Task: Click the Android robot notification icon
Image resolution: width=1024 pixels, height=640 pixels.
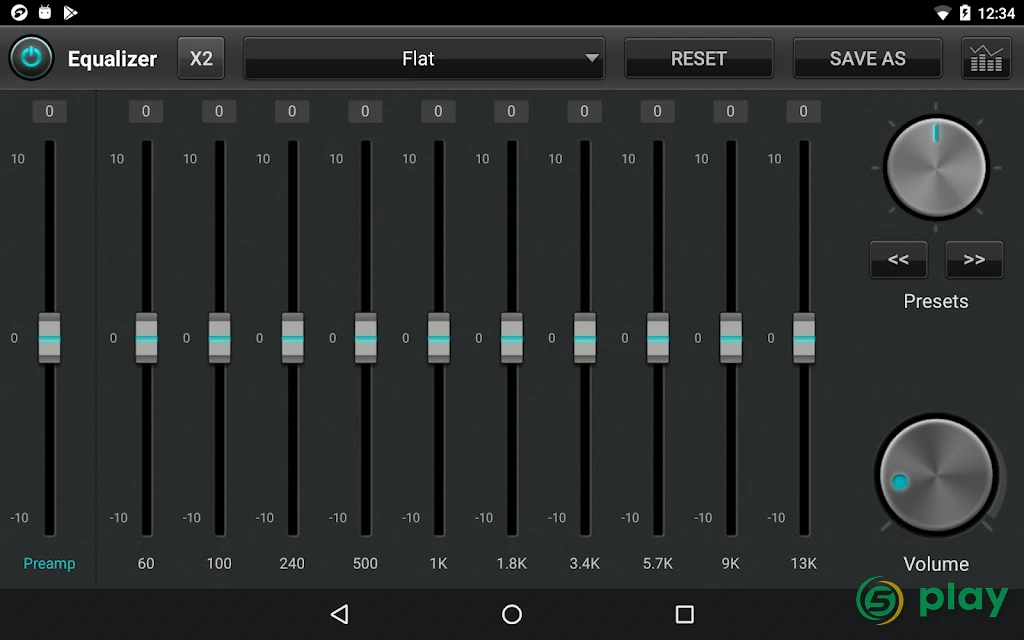Action: pyautogui.click(x=44, y=12)
